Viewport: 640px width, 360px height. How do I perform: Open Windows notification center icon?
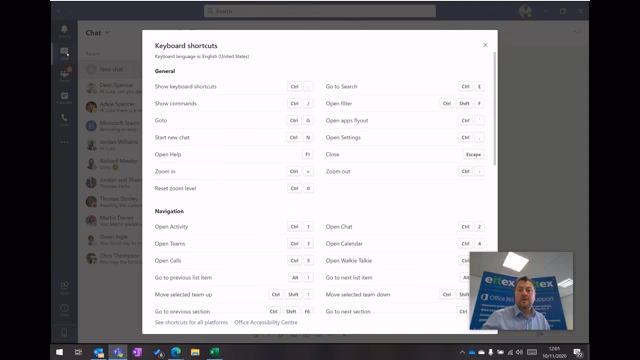578,352
